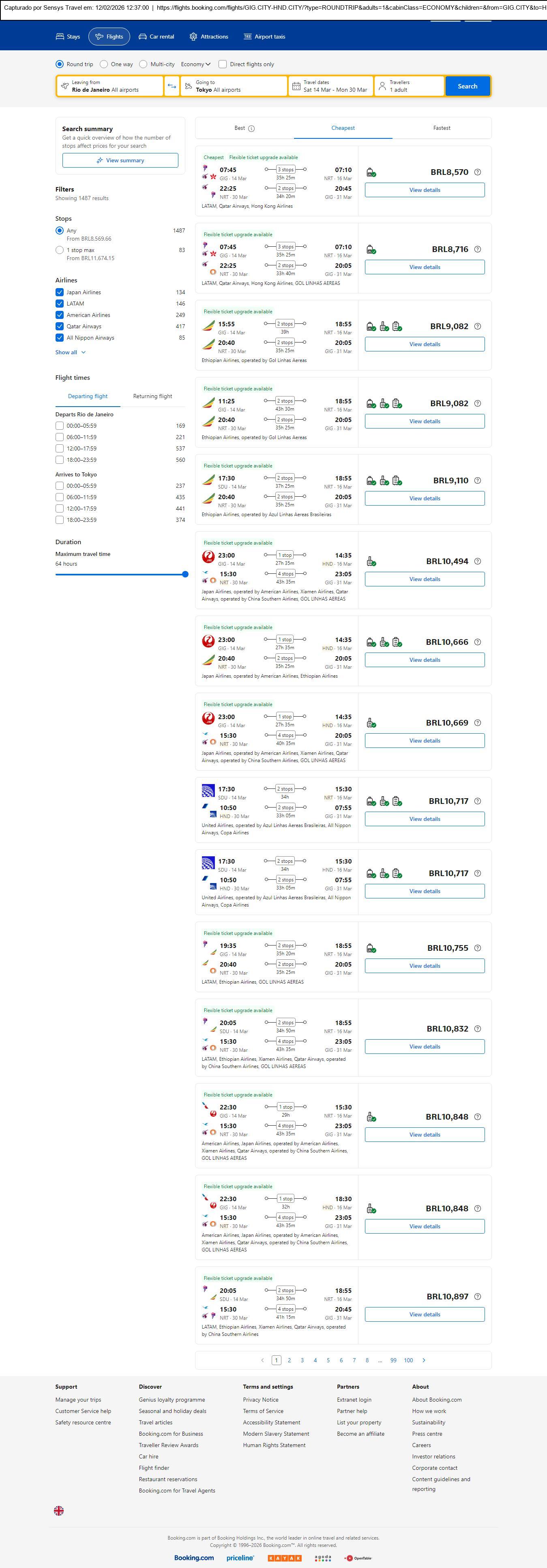Switch to the Fastest sorting tab
The width and height of the screenshot is (547, 1568).
pos(441,128)
